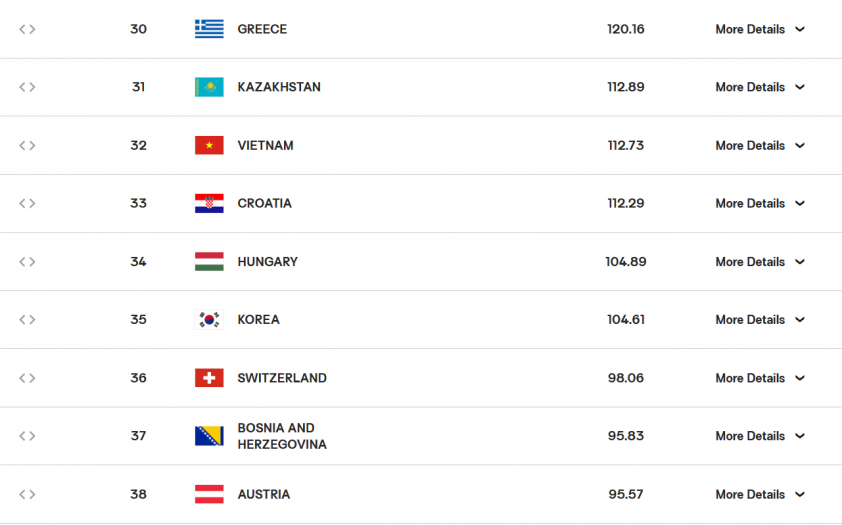Viewport: 842px width, 525px height.
Task: Expand More Details for Greece
Action: click(x=760, y=30)
